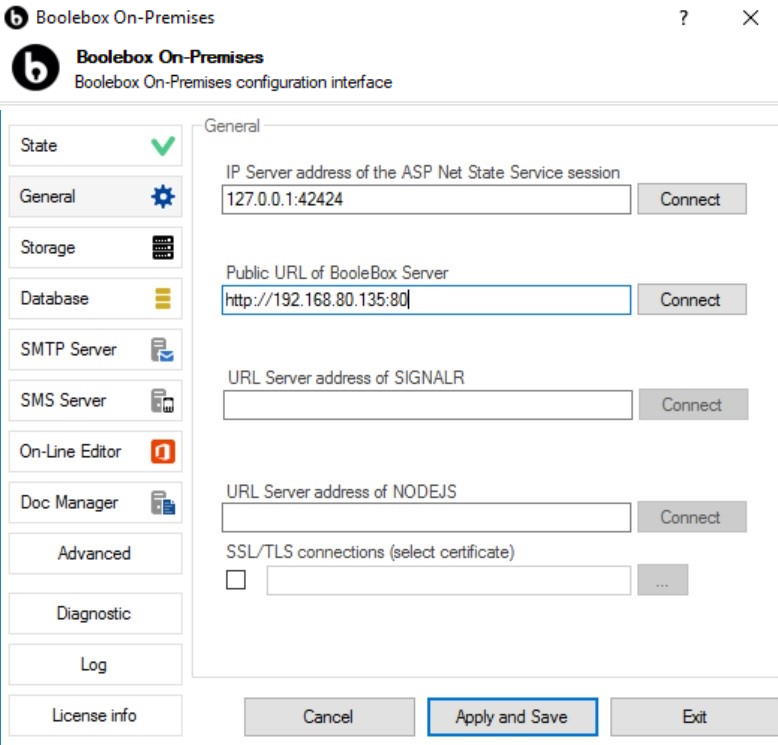Open the Advanced settings tab
The width and height of the screenshot is (778, 745).
(x=95, y=553)
